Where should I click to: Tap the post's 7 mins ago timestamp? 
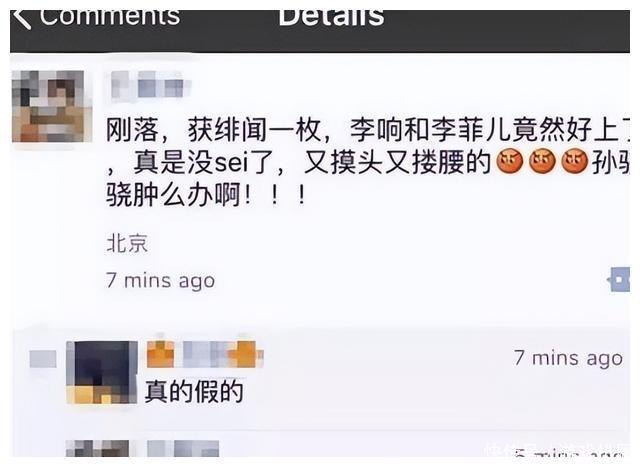point(160,281)
